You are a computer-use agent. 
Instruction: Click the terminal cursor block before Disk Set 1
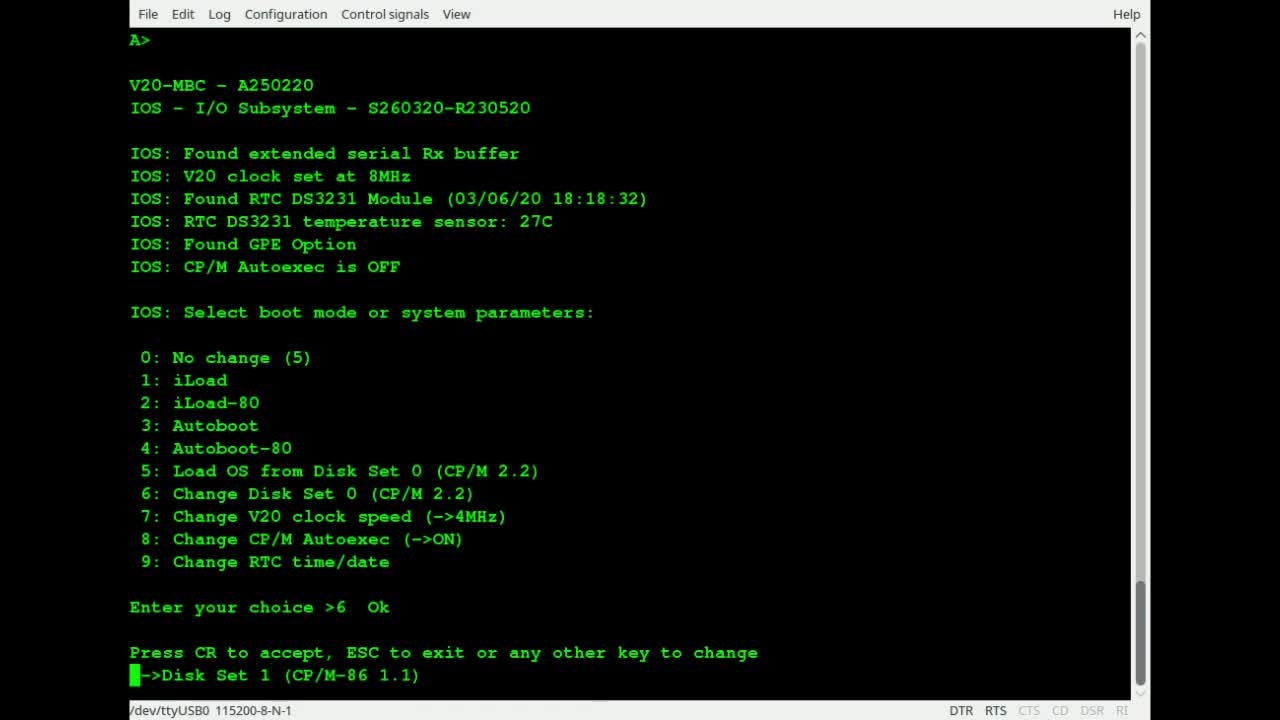[x=135, y=676]
